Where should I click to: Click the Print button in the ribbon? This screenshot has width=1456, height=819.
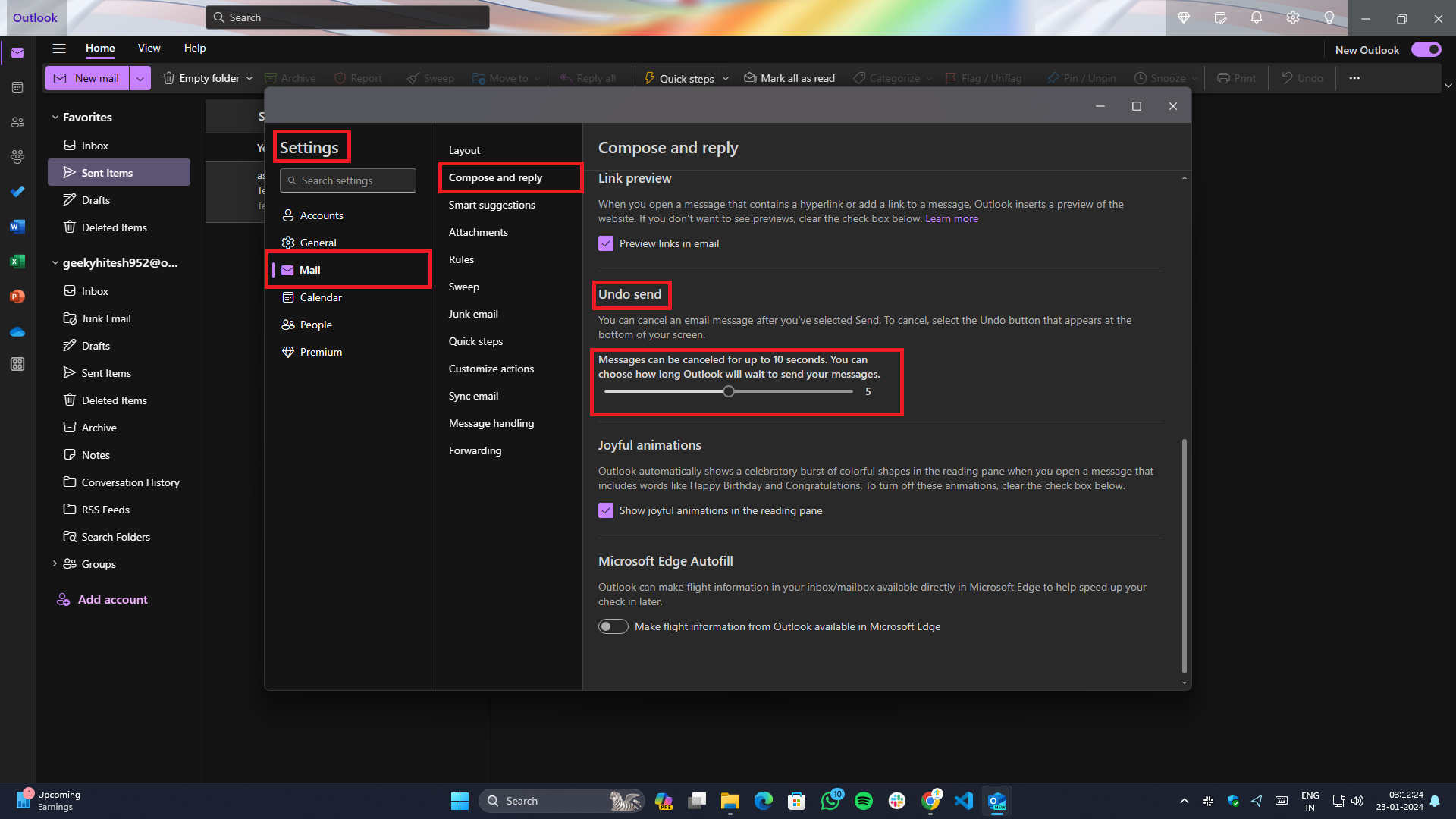(1236, 78)
